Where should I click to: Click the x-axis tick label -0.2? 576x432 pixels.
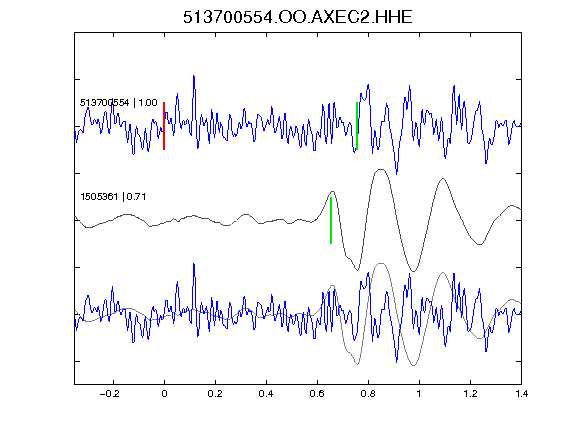pos(109,394)
